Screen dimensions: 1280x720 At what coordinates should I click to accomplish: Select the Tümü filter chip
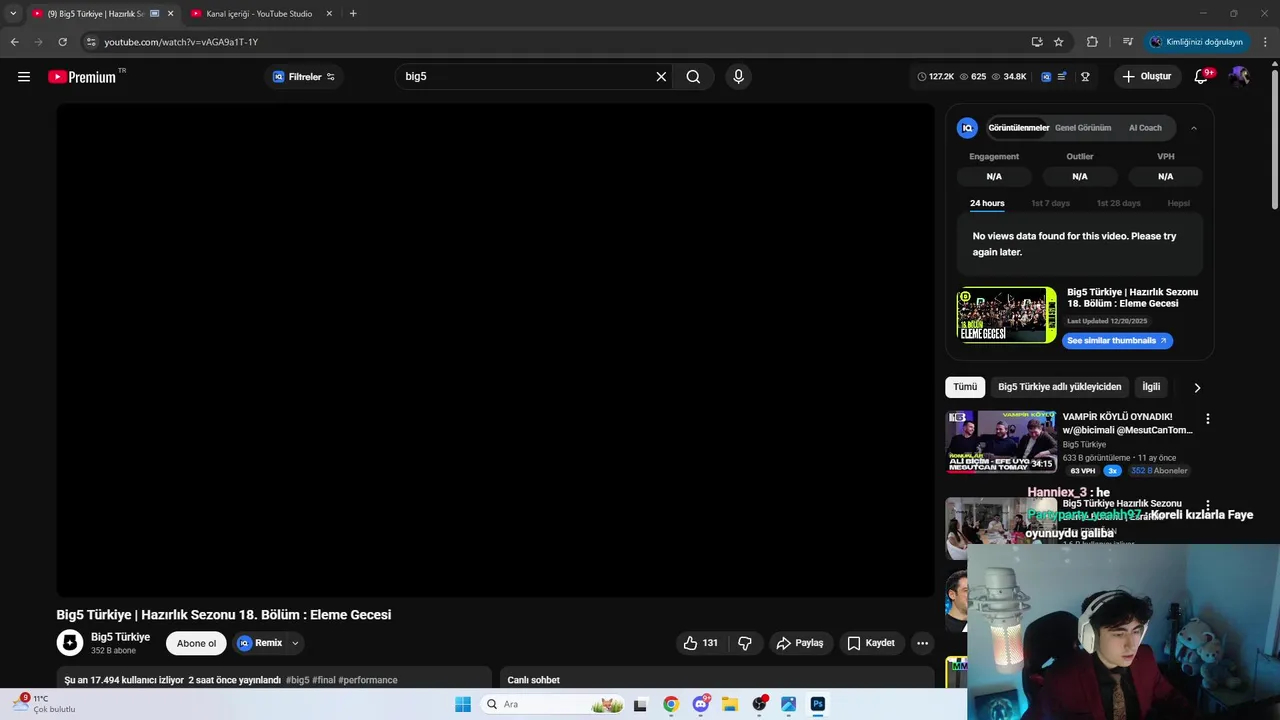[x=965, y=387]
